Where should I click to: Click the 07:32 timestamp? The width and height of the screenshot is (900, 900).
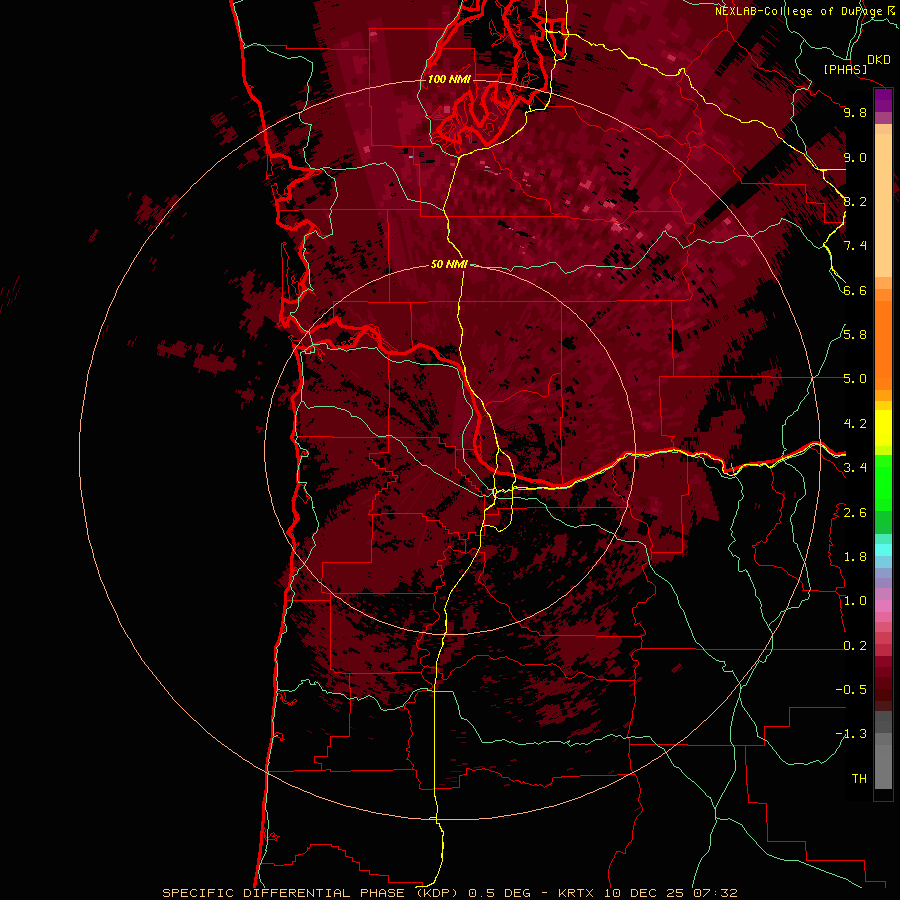coord(715,893)
